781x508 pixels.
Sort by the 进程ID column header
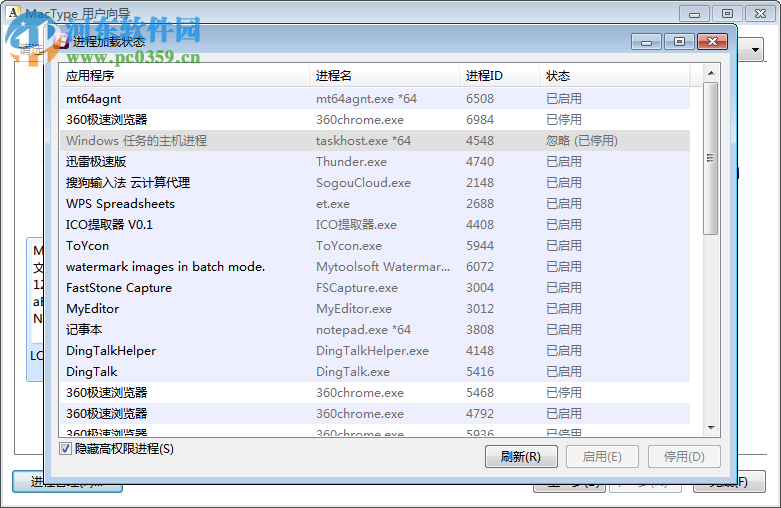499,76
